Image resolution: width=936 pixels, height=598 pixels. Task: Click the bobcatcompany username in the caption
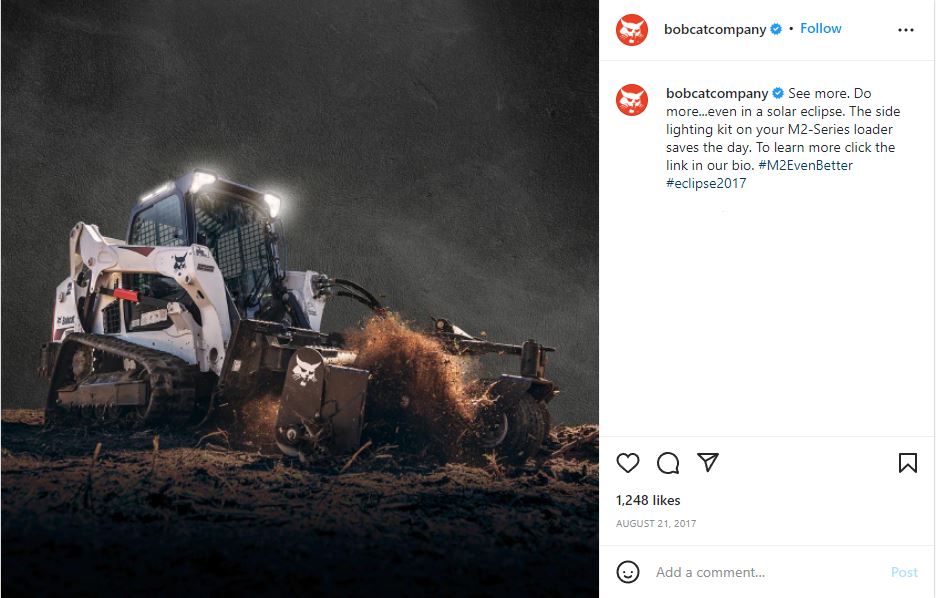click(x=717, y=93)
